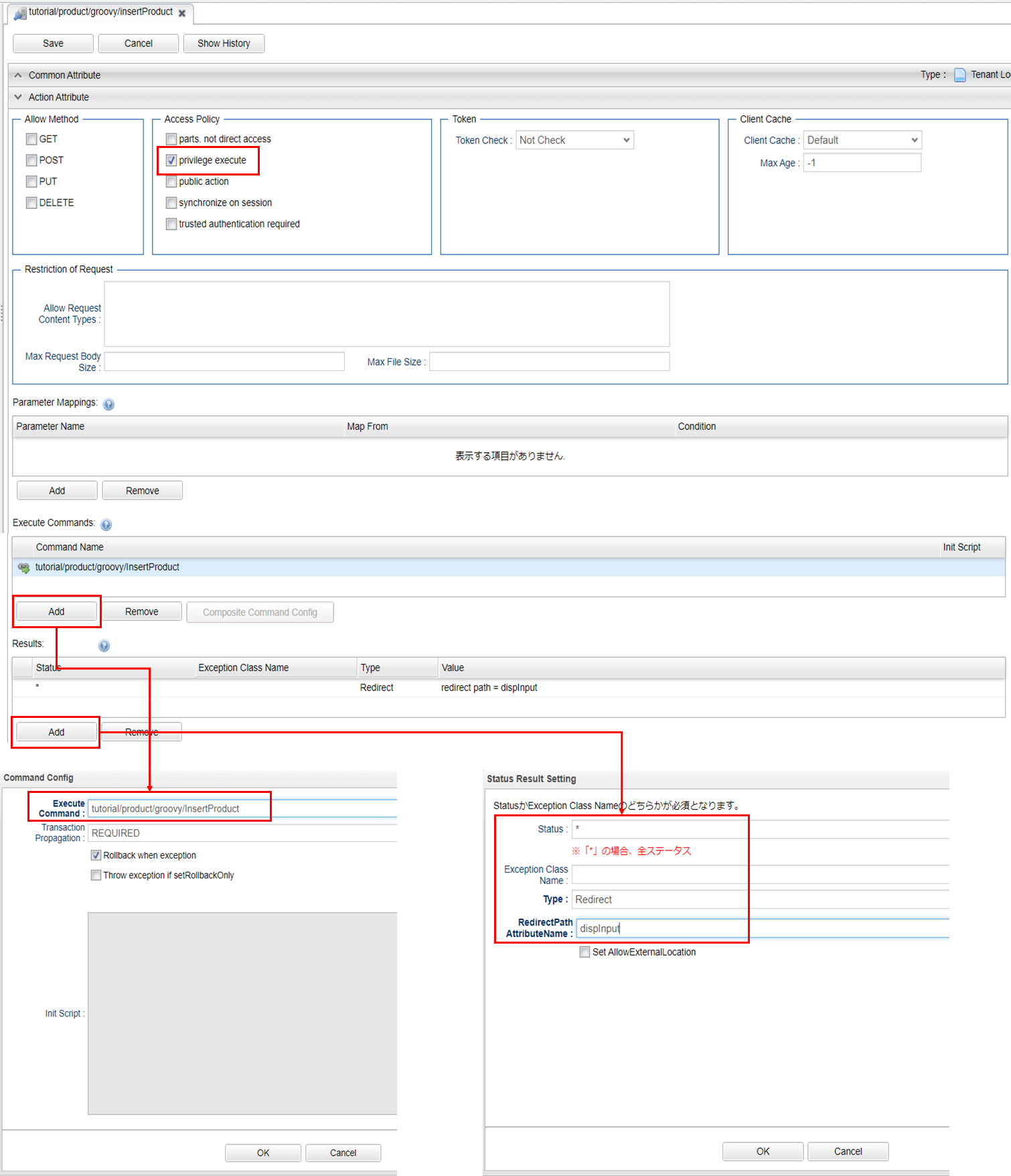Add a new result entry
Screen dimensions: 1011x1176
pos(56,732)
